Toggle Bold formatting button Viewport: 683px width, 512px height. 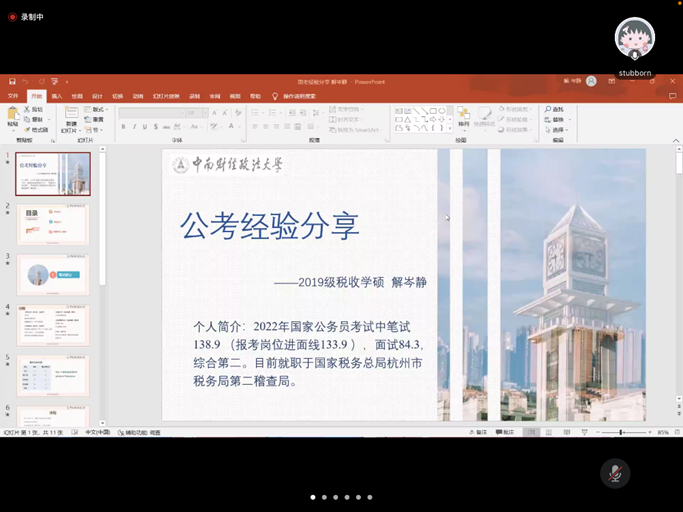[123, 127]
